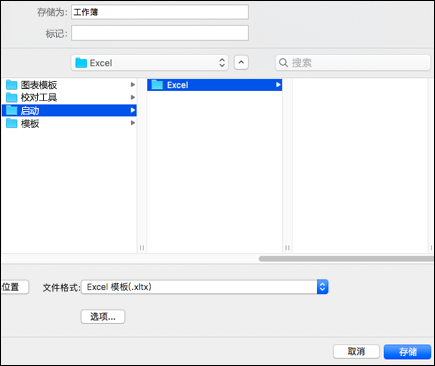Screen dimensions: 435x366
Task: Expand 图表模板 folder arrow
Action: coord(133,85)
